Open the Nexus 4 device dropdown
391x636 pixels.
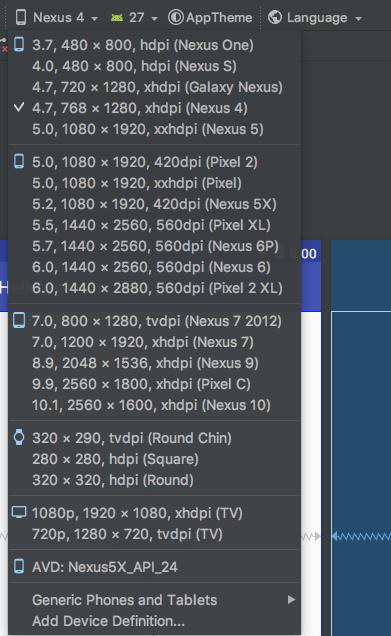pyautogui.click(x=57, y=17)
